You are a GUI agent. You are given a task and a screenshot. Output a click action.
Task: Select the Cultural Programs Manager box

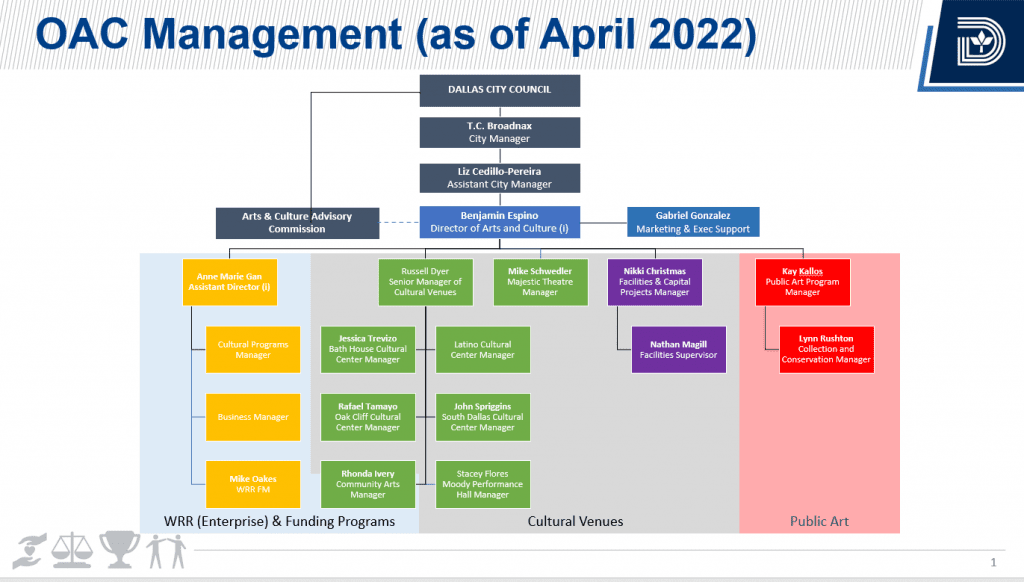[253, 349]
